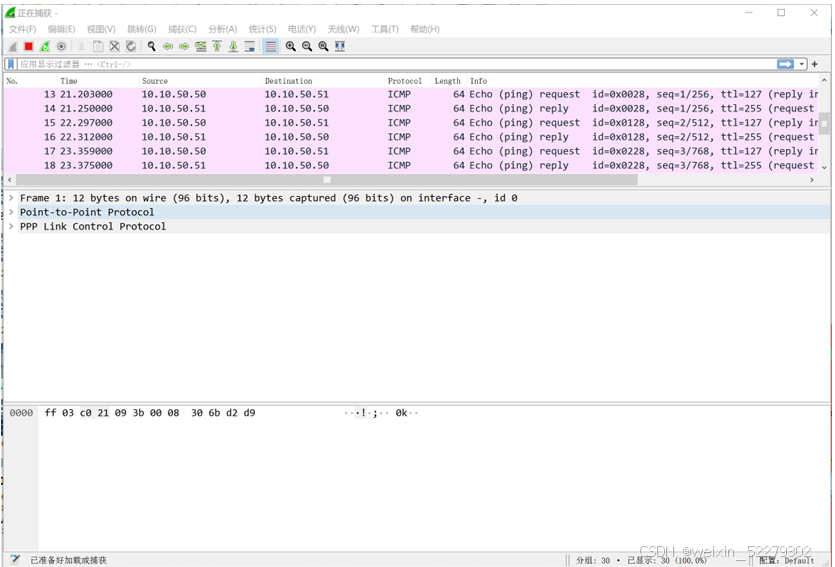The width and height of the screenshot is (835, 567).
Task: Click the 配置: Default profile in status bar
Action: [x=787, y=560]
